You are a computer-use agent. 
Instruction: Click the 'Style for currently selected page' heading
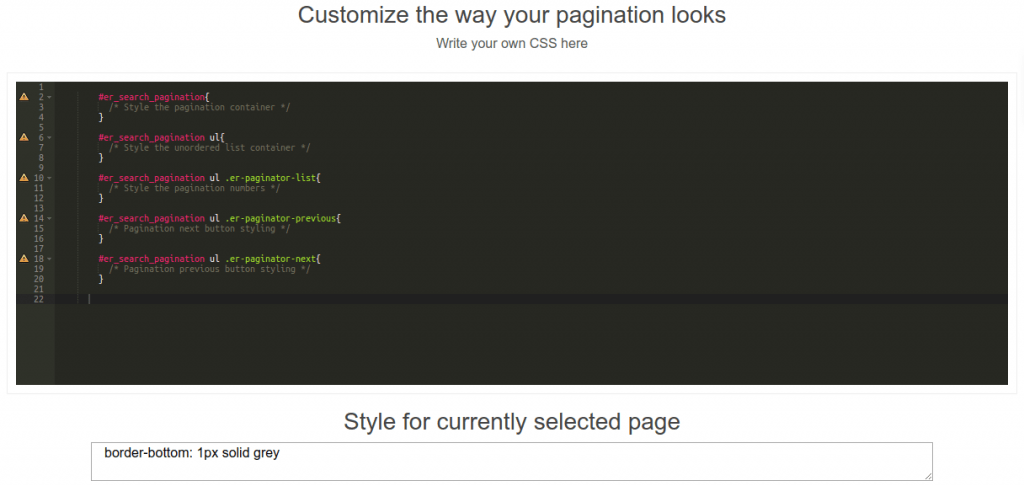pyautogui.click(x=512, y=422)
